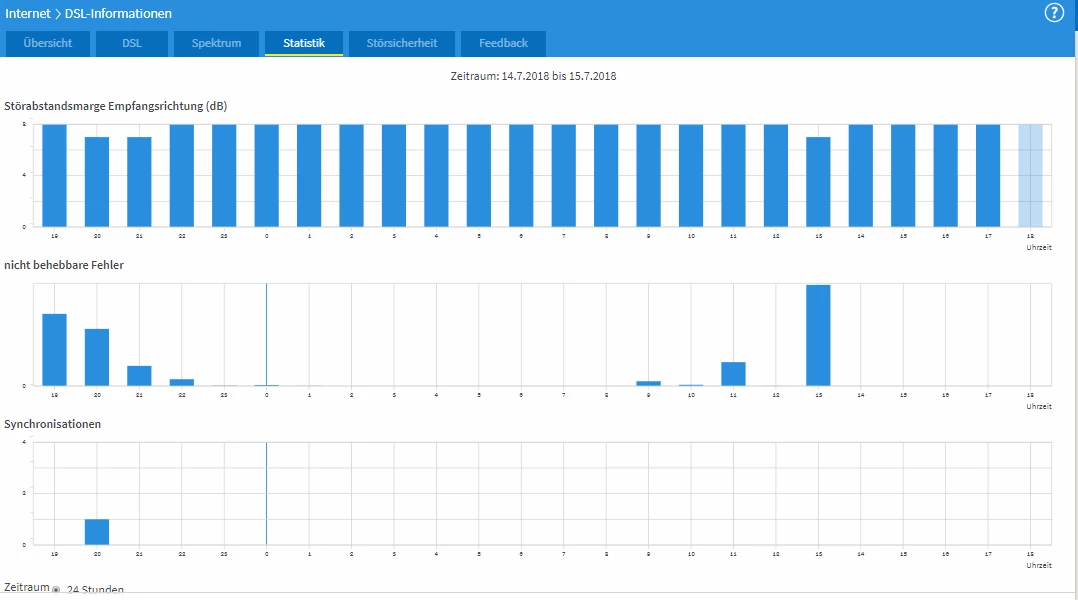Click the Zeitraum 14.7.2018 bis 15.7.2018 text
The image size is (1078, 600).
pos(534,76)
